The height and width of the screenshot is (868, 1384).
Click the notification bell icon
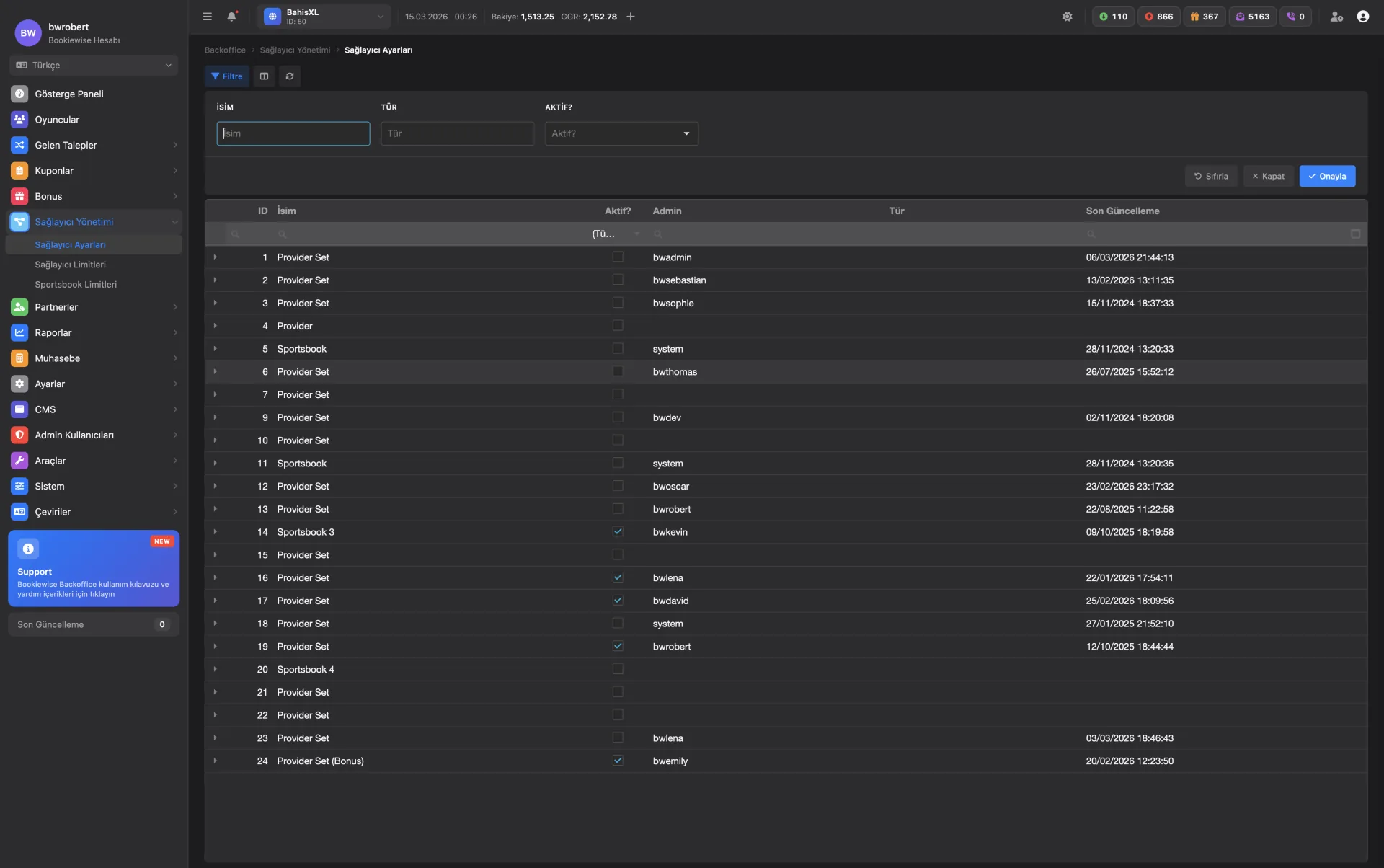point(231,17)
